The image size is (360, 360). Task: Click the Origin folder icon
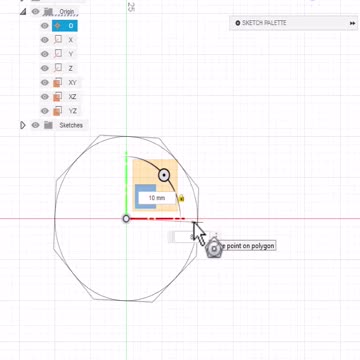click(x=49, y=12)
